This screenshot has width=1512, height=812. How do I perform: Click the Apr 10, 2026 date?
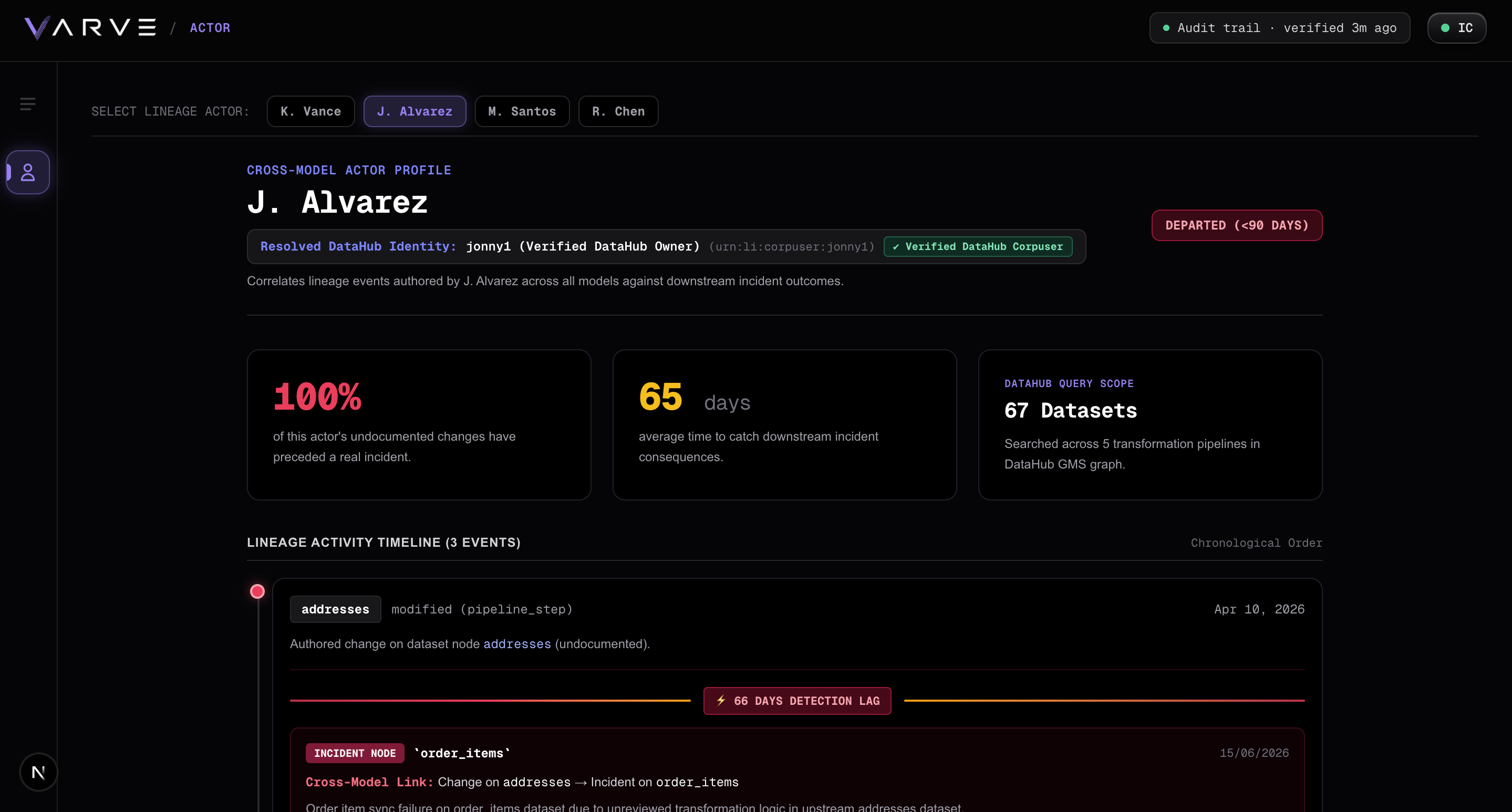coord(1259,609)
